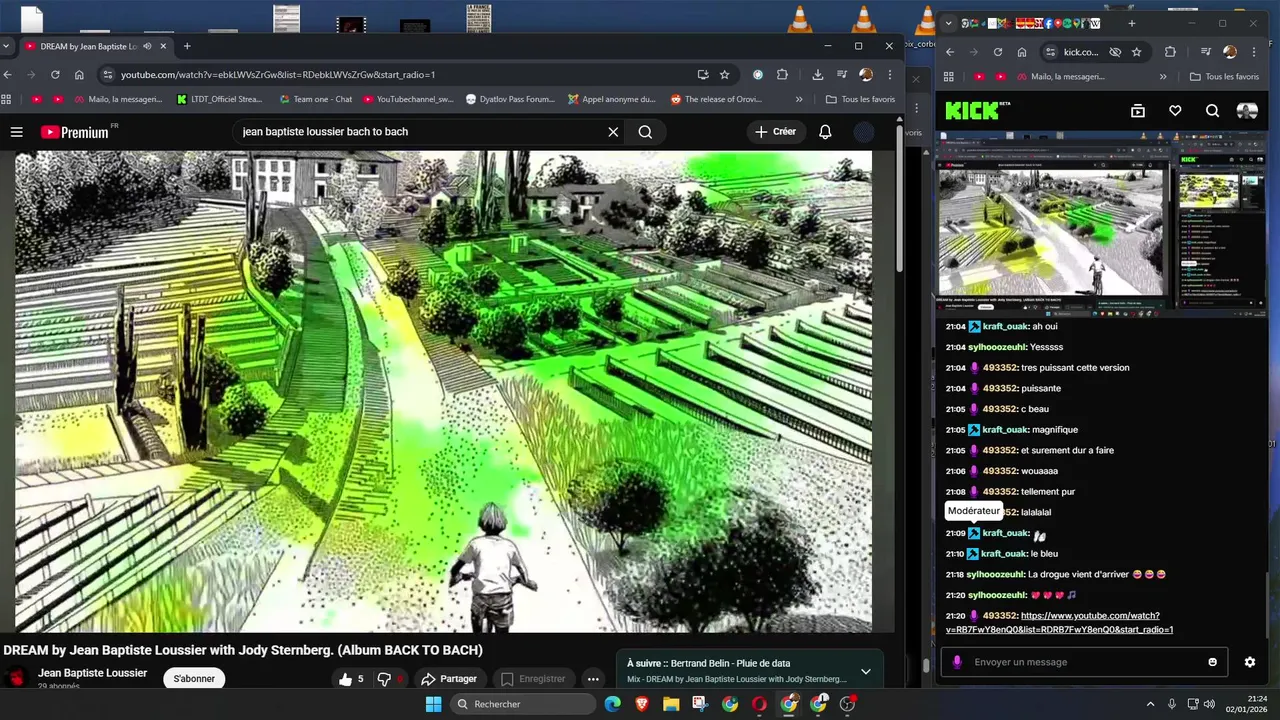Open more actions ellipsis under the video
Screen dimensions: 1280x720
coord(593,679)
